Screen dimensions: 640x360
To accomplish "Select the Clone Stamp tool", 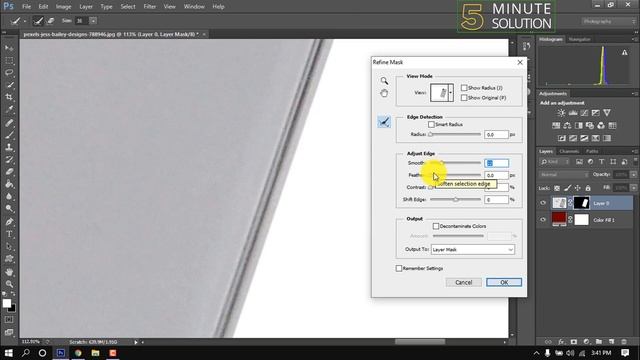I will pyautogui.click(x=9, y=147).
